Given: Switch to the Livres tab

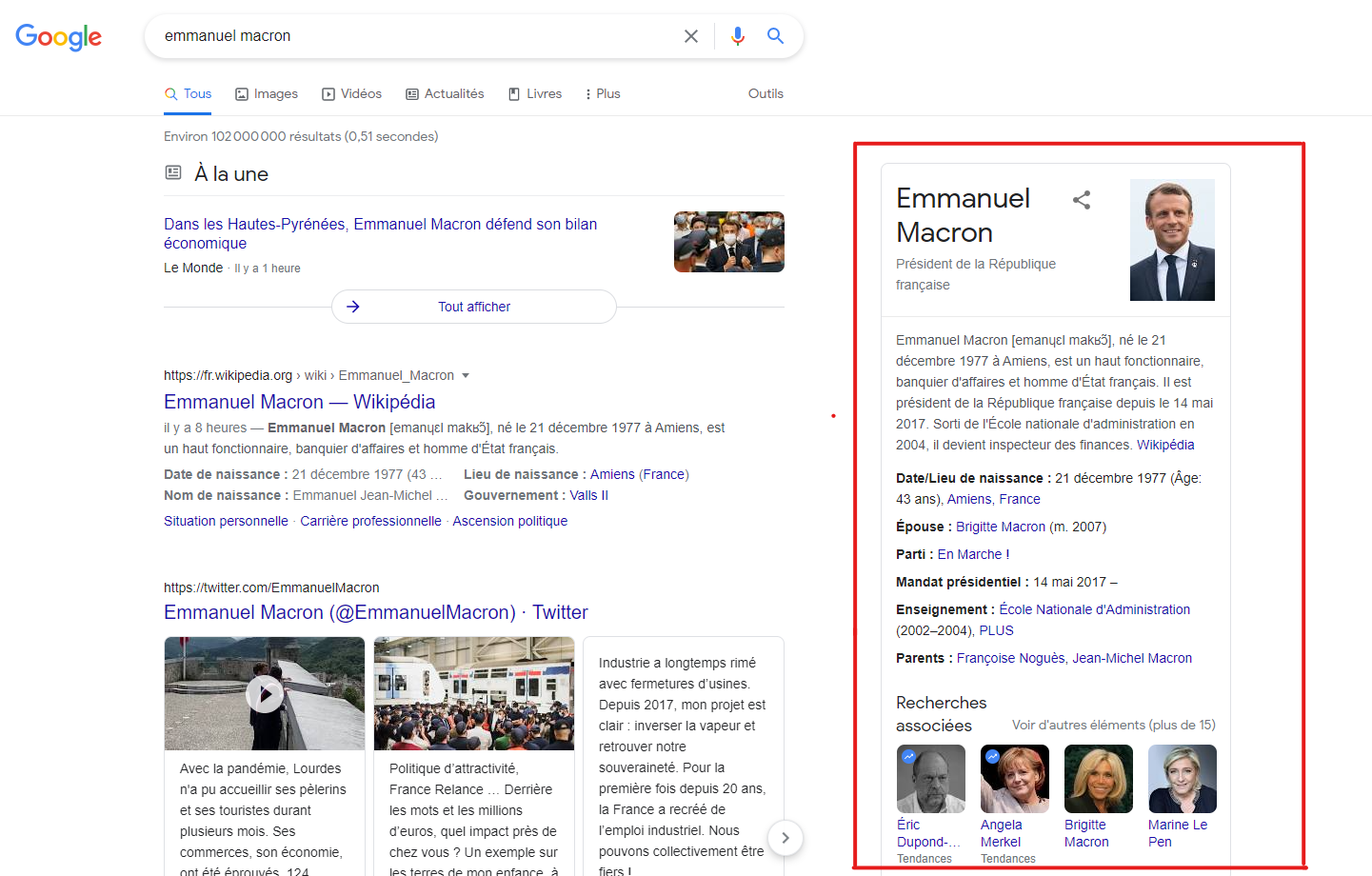Looking at the screenshot, I should coord(535,93).
